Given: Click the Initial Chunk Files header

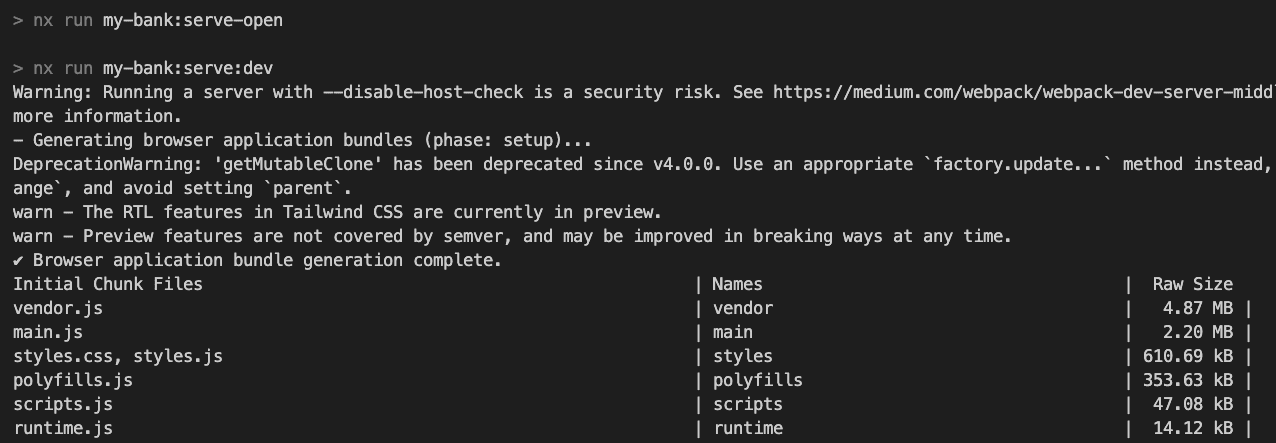Looking at the screenshot, I should pos(108,284).
